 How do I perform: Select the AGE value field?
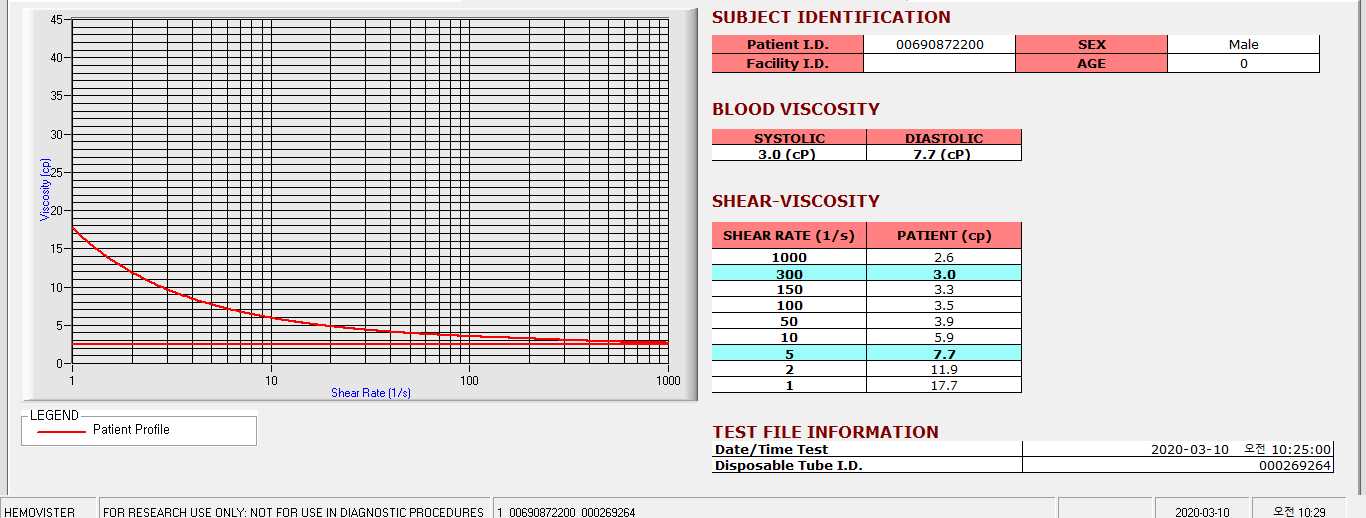coord(1244,63)
